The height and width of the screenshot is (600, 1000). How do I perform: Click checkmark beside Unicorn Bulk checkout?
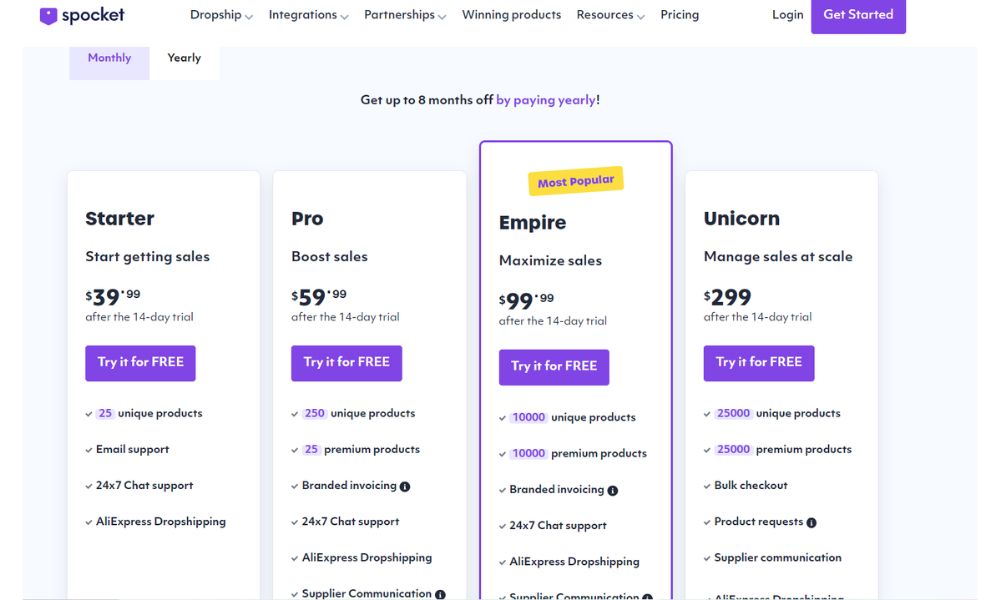[707, 486]
